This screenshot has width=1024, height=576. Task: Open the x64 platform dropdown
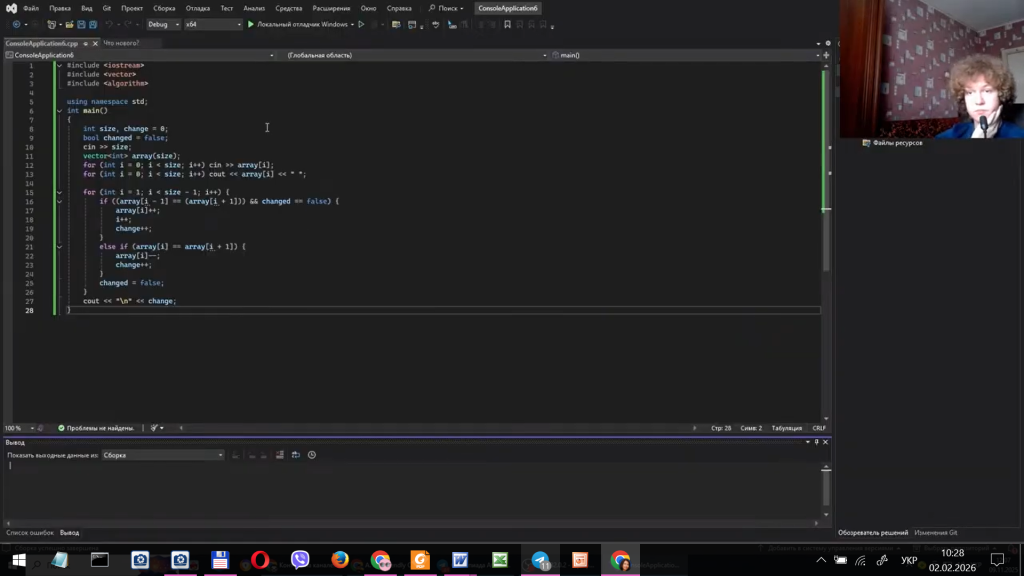[x=212, y=24]
